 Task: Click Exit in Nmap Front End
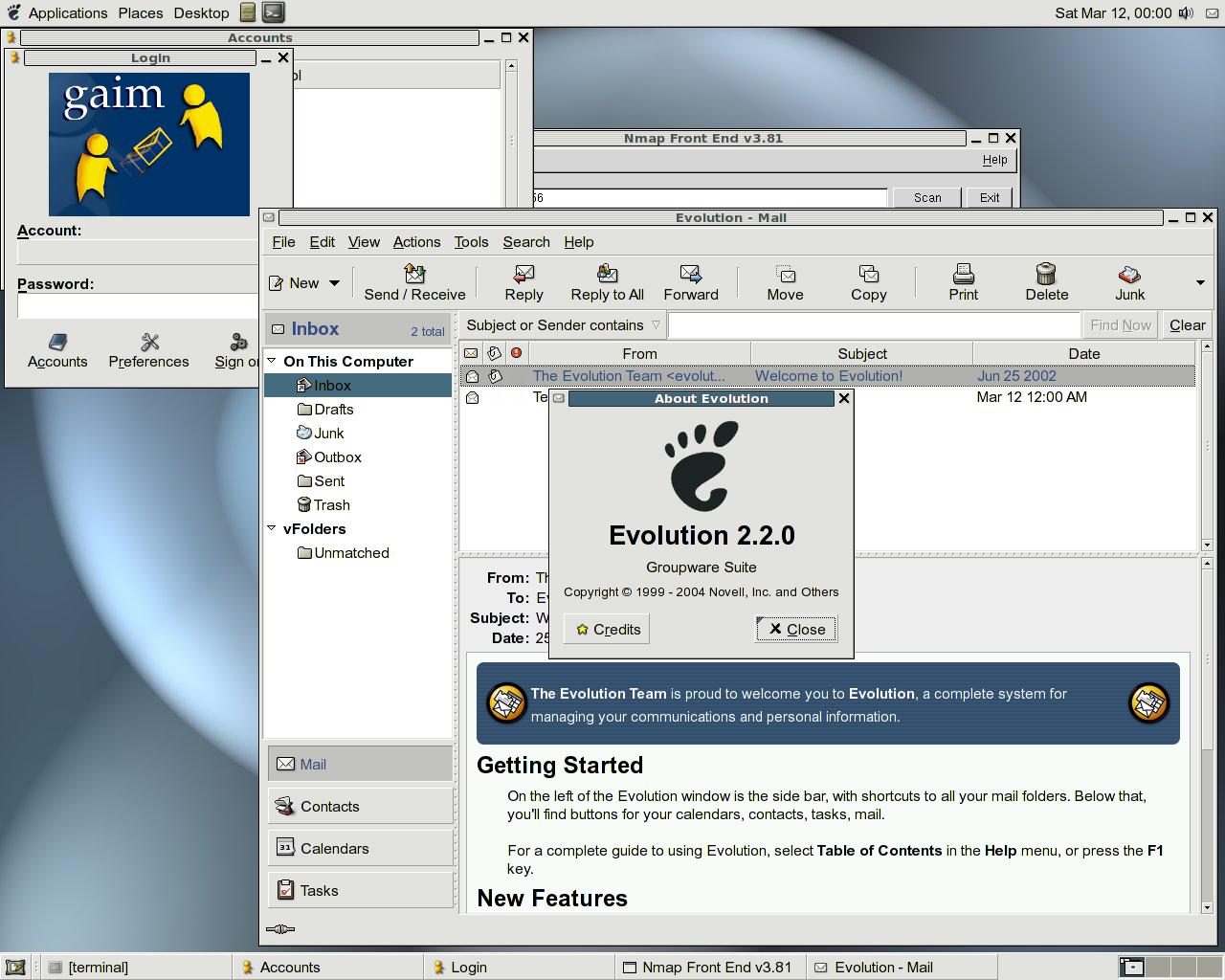[990, 197]
